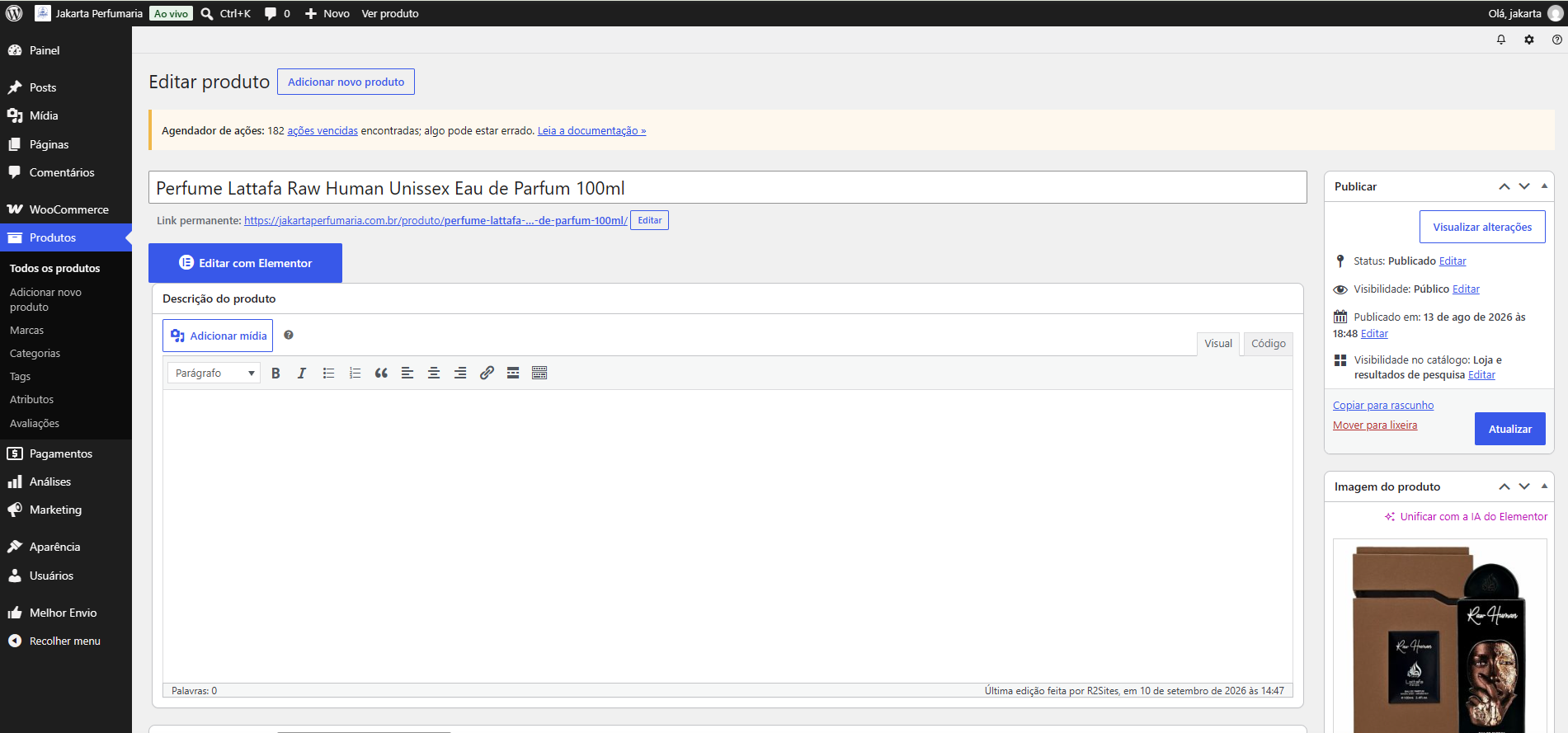Image resolution: width=1568 pixels, height=733 pixels.
Task: Edit the Status: Publicado setting
Action: coord(1453,261)
